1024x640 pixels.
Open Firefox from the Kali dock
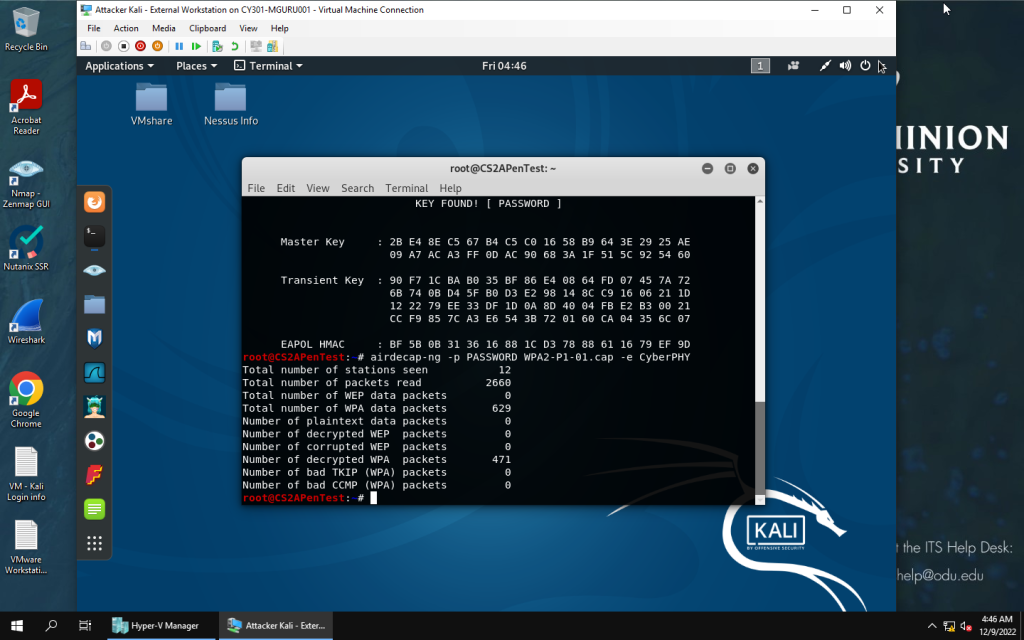tap(95, 202)
